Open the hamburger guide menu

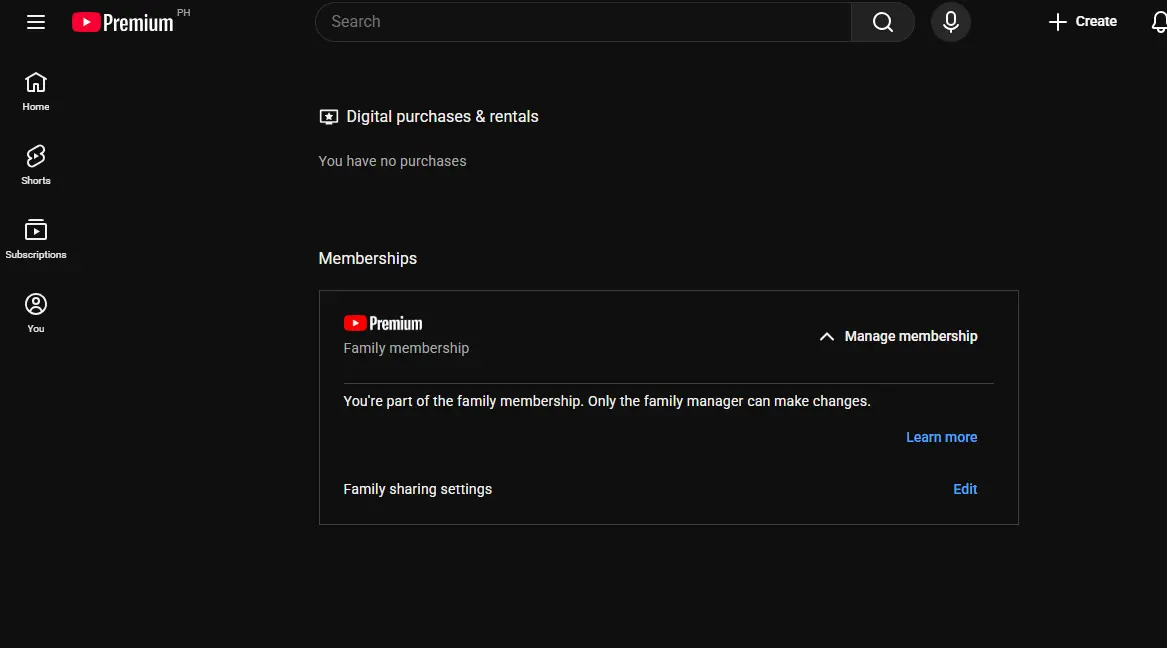(36, 22)
